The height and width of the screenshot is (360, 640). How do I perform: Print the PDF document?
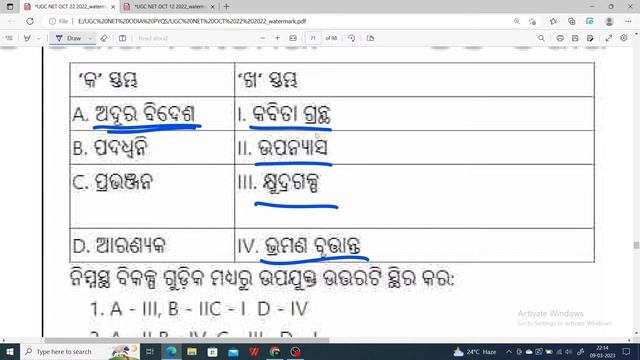click(x=560, y=38)
